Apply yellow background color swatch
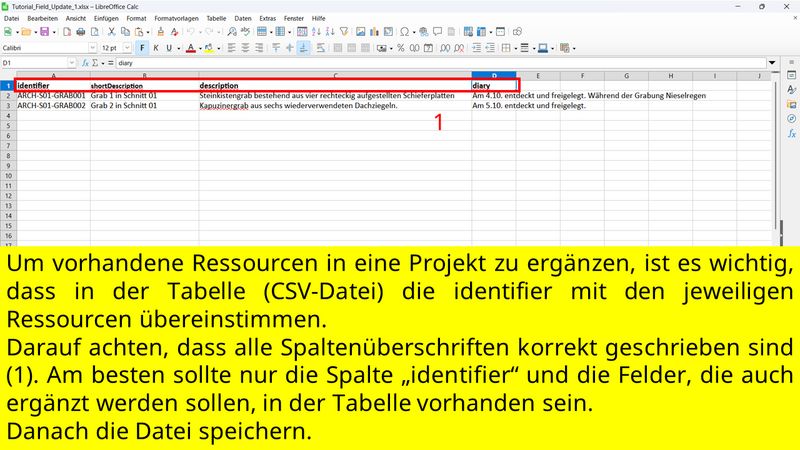This screenshot has width=800, height=450. coord(209,48)
